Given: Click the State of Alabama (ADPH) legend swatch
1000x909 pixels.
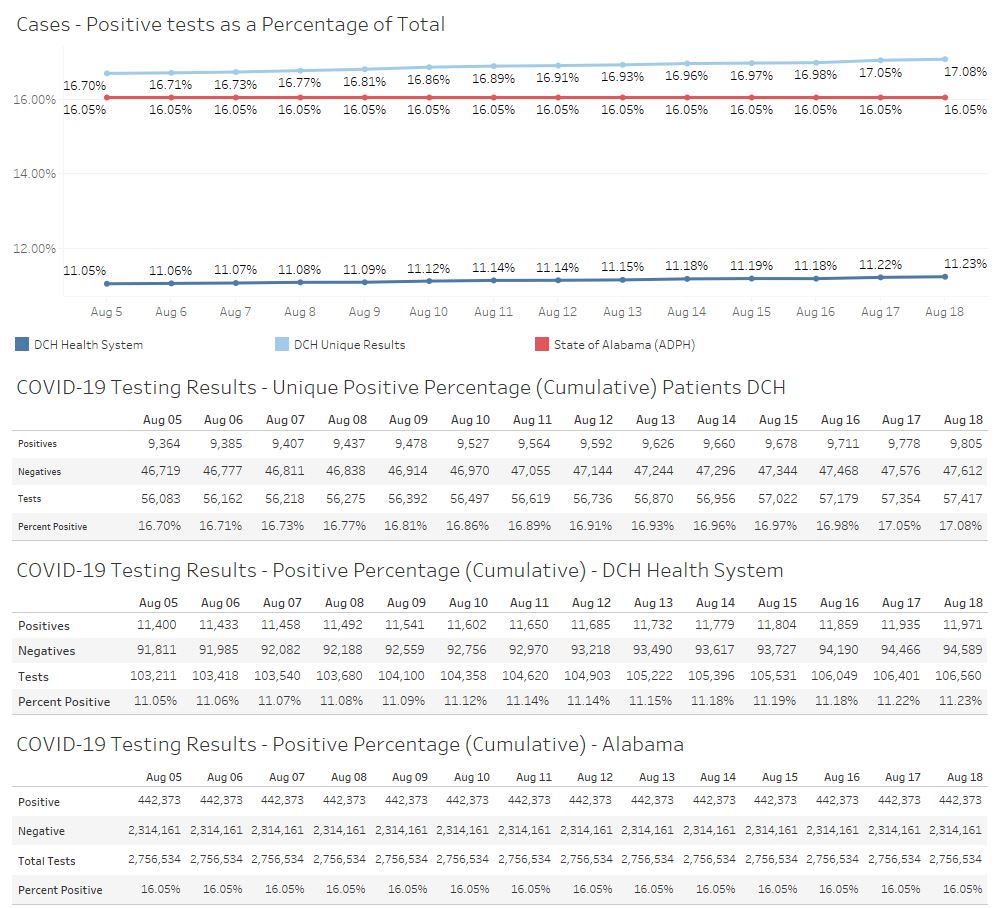Looking at the screenshot, I should (x=541, y=345).
